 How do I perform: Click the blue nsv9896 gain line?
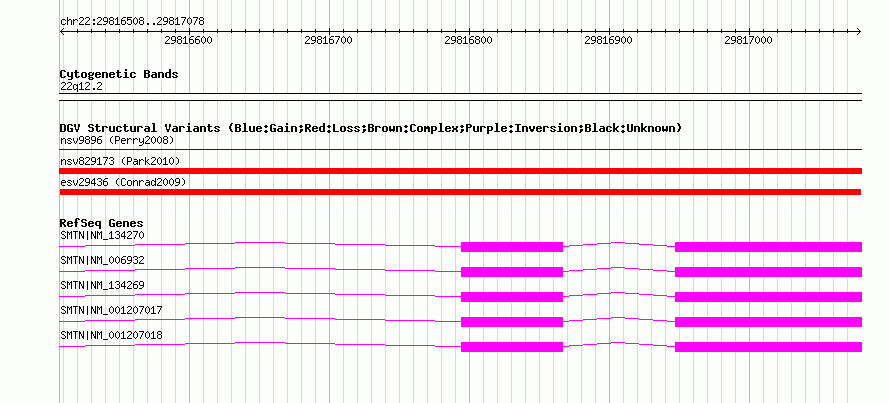click(x=461, y=150)
